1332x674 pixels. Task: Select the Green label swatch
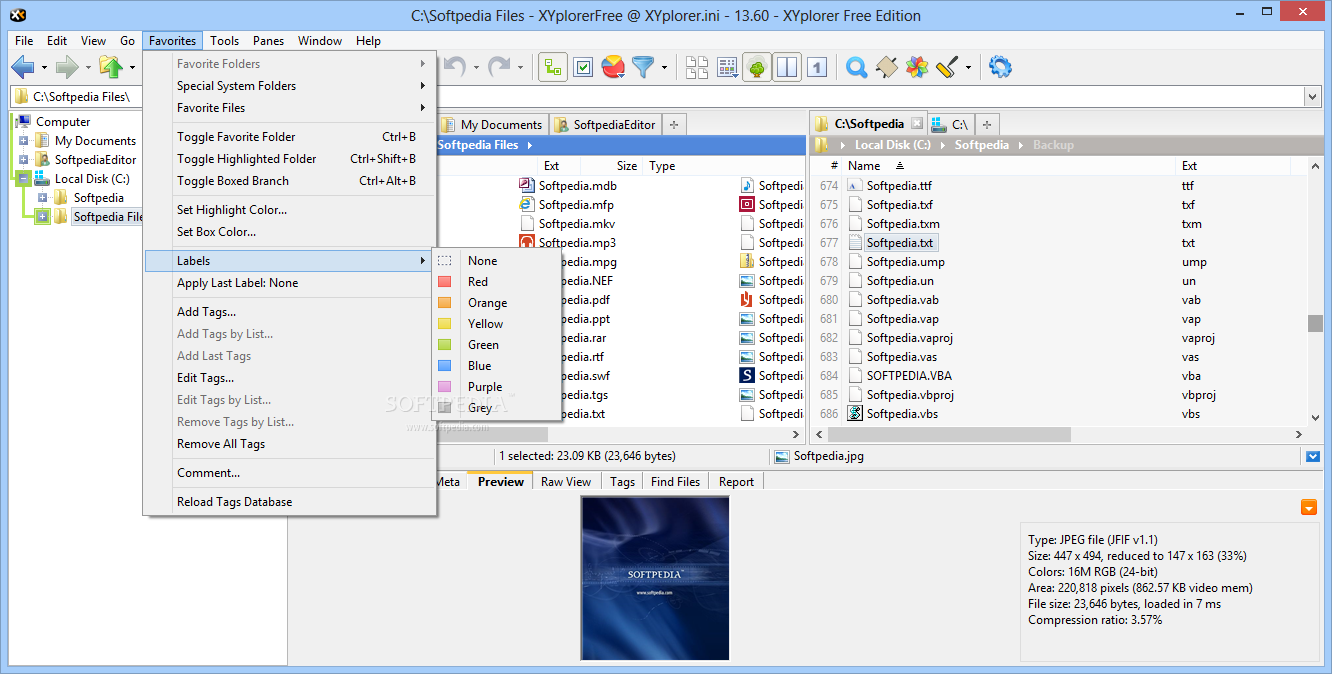(x=445, y=345)
